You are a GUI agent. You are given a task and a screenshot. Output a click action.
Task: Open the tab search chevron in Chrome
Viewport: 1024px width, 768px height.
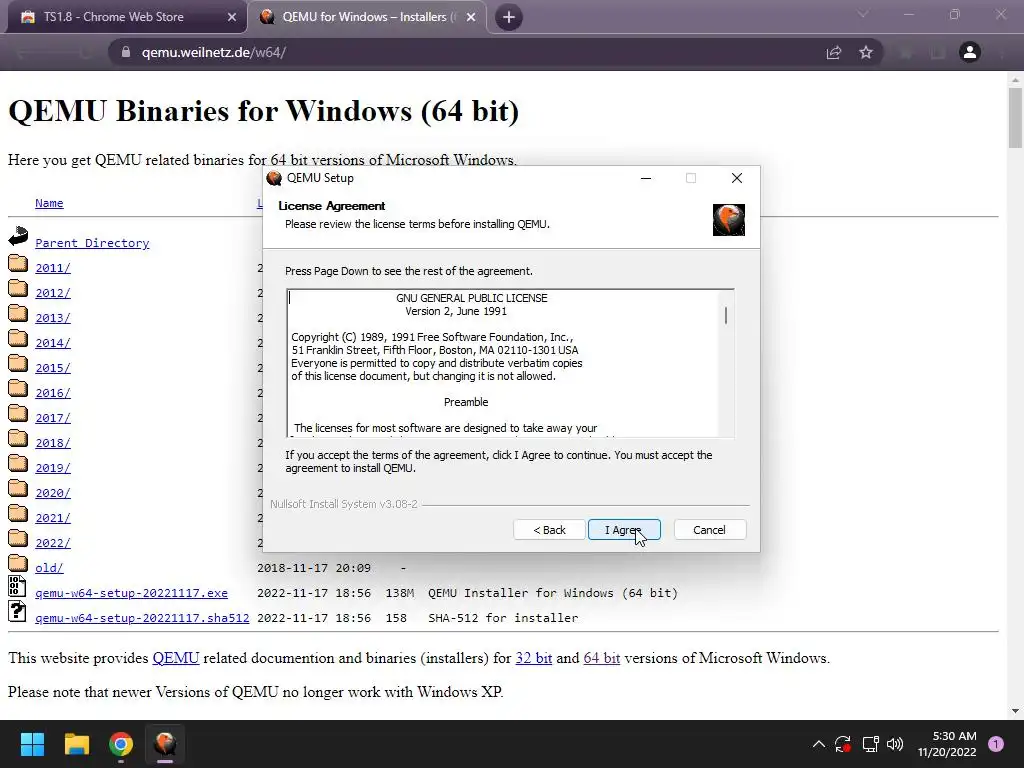tap(863, 14)
